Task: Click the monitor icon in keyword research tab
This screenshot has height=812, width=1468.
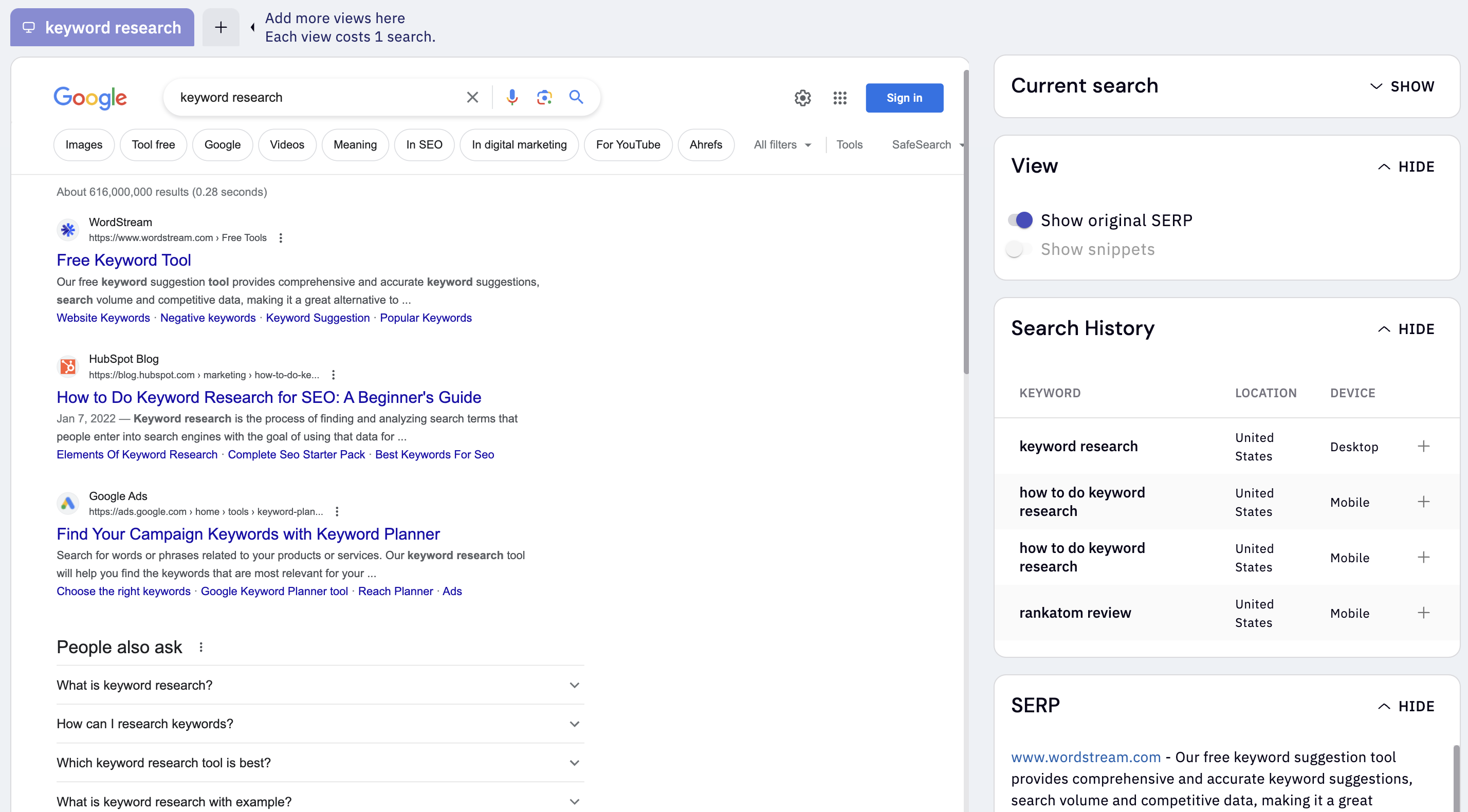Action: (28, 27)
